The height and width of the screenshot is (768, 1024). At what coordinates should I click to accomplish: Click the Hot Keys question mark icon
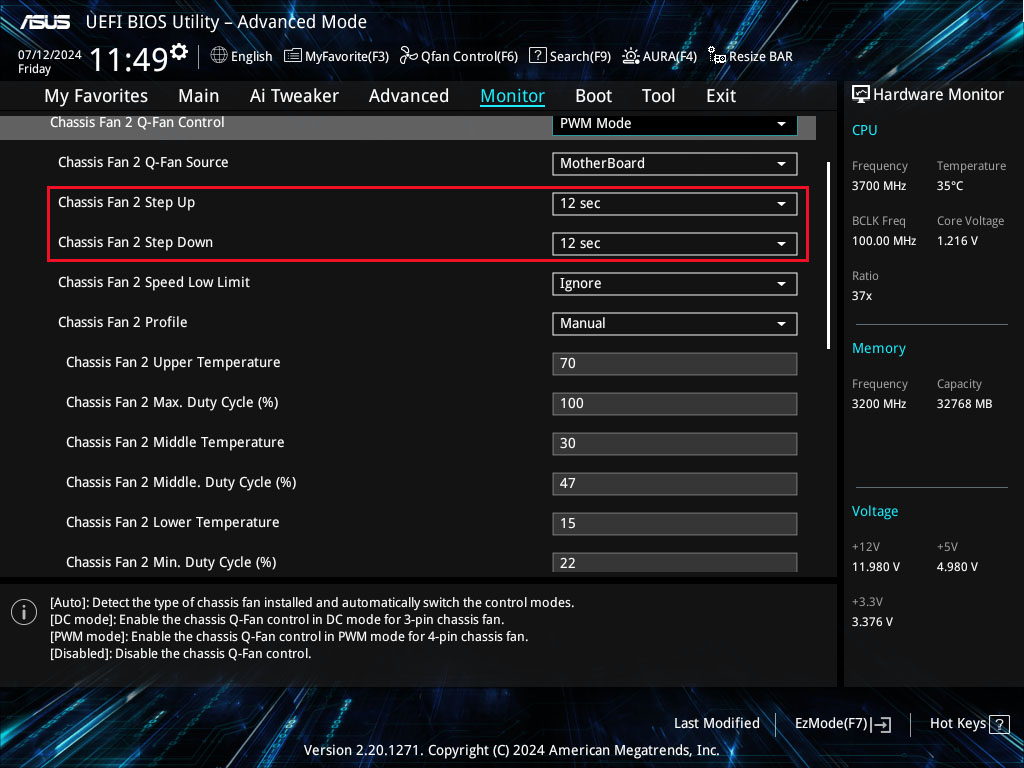[x=999, y=724]
